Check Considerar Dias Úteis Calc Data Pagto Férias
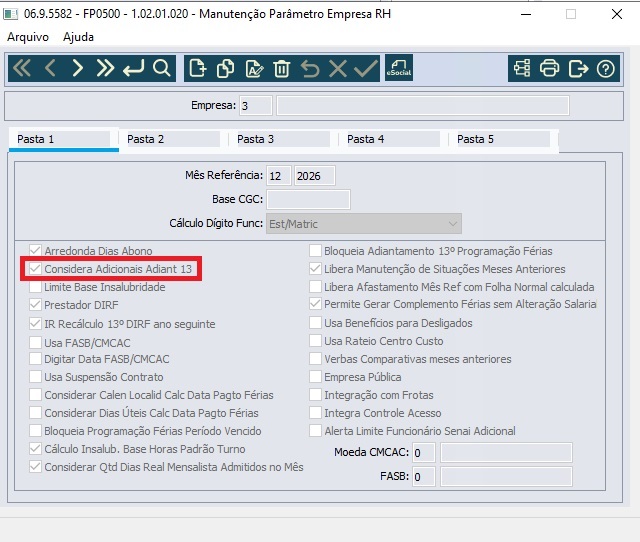640x542 pixels. coord(36,413)
